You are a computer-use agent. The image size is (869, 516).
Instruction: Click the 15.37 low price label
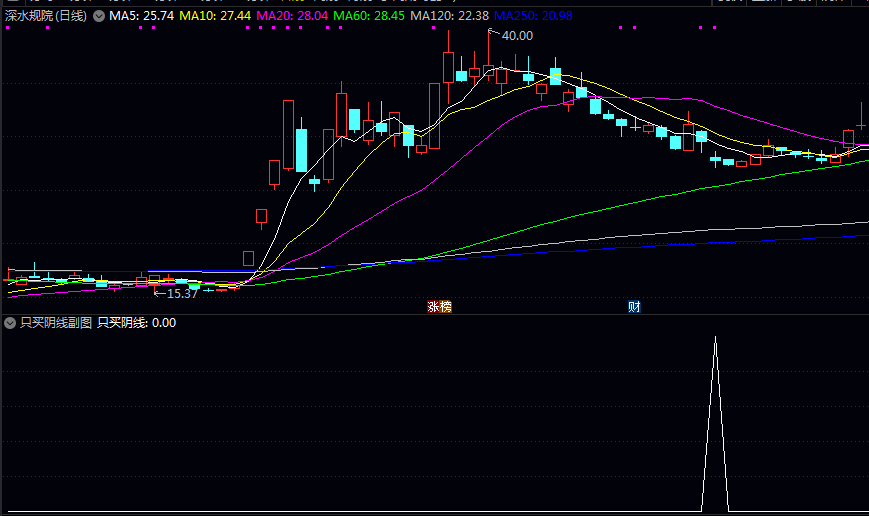click(x=182, y=294)
